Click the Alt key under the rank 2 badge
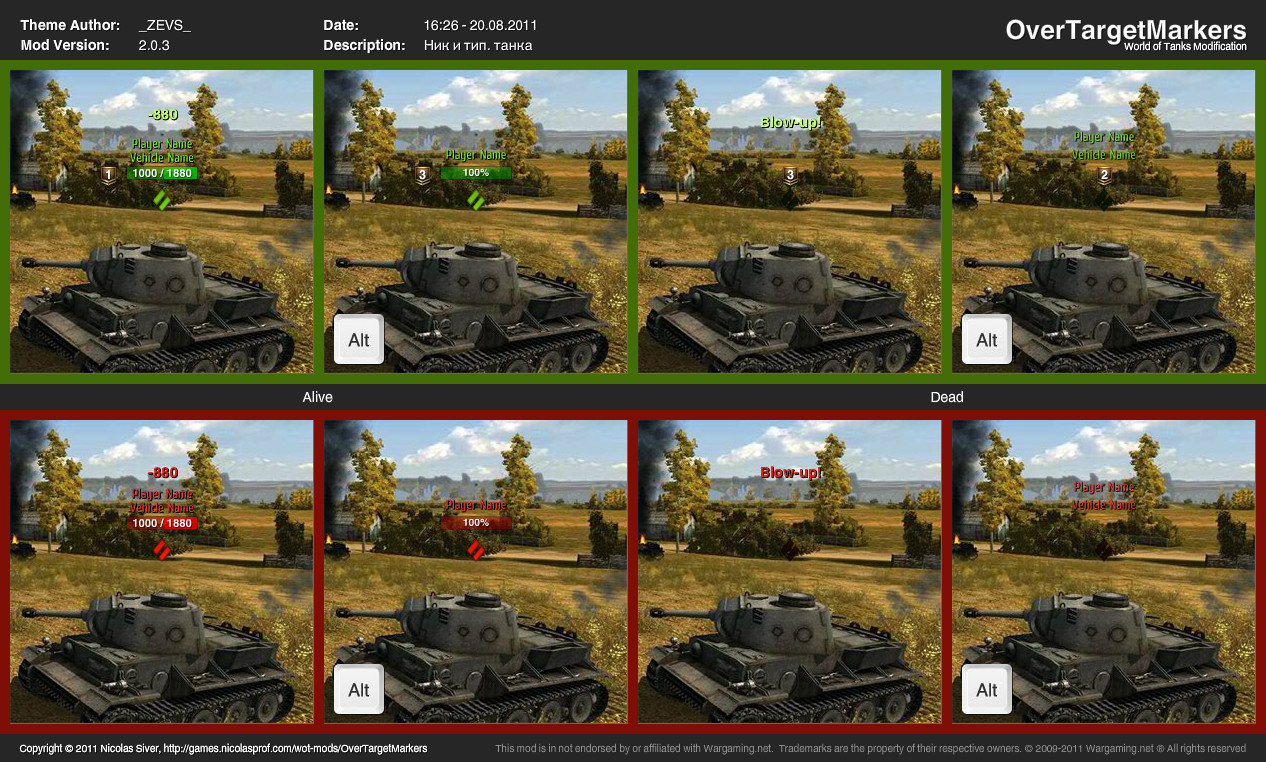 tap(987, 340)
